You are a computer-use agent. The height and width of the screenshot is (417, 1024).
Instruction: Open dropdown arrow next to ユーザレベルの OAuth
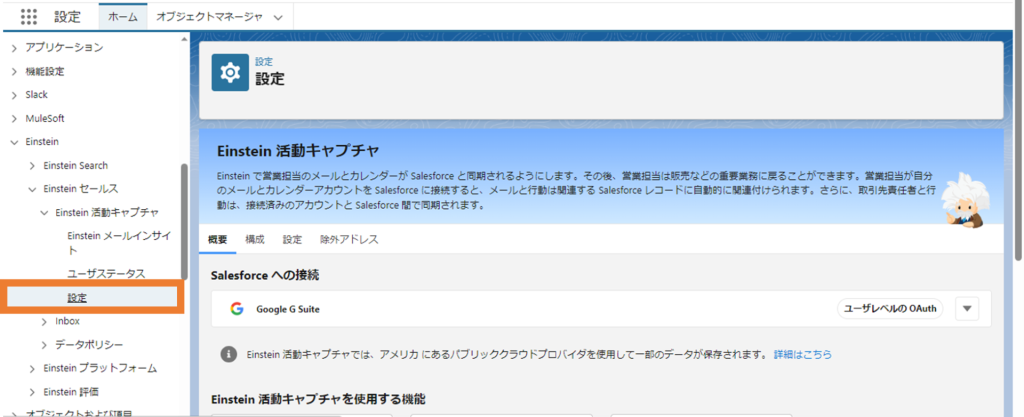967,309
